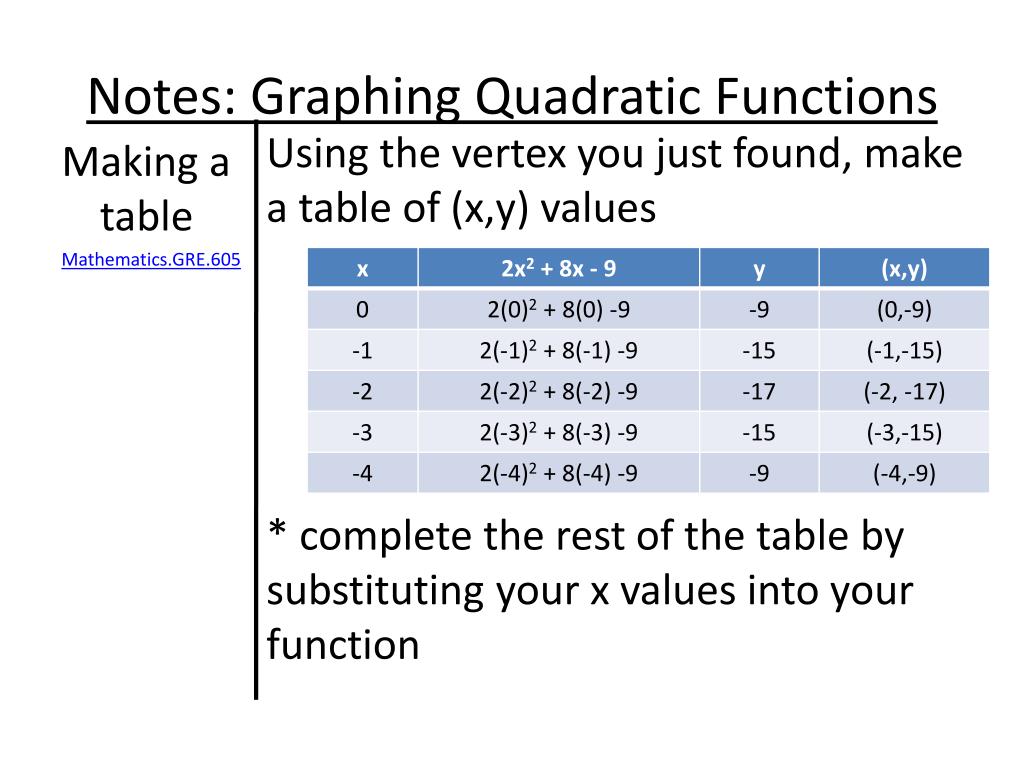Select the (-4,-9) coordinate cell
Image resolution: width=1024 pixels, height=768 pixels.
coord(903,473)
